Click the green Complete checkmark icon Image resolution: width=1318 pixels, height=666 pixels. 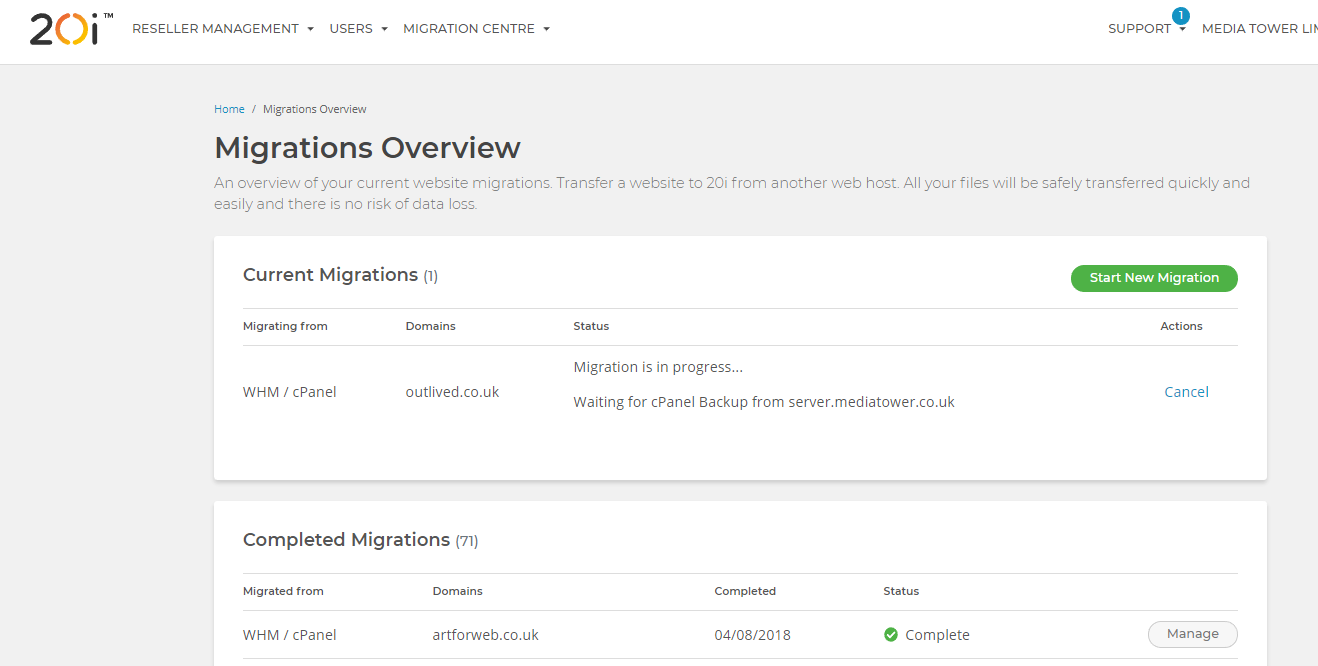point(891,635)
